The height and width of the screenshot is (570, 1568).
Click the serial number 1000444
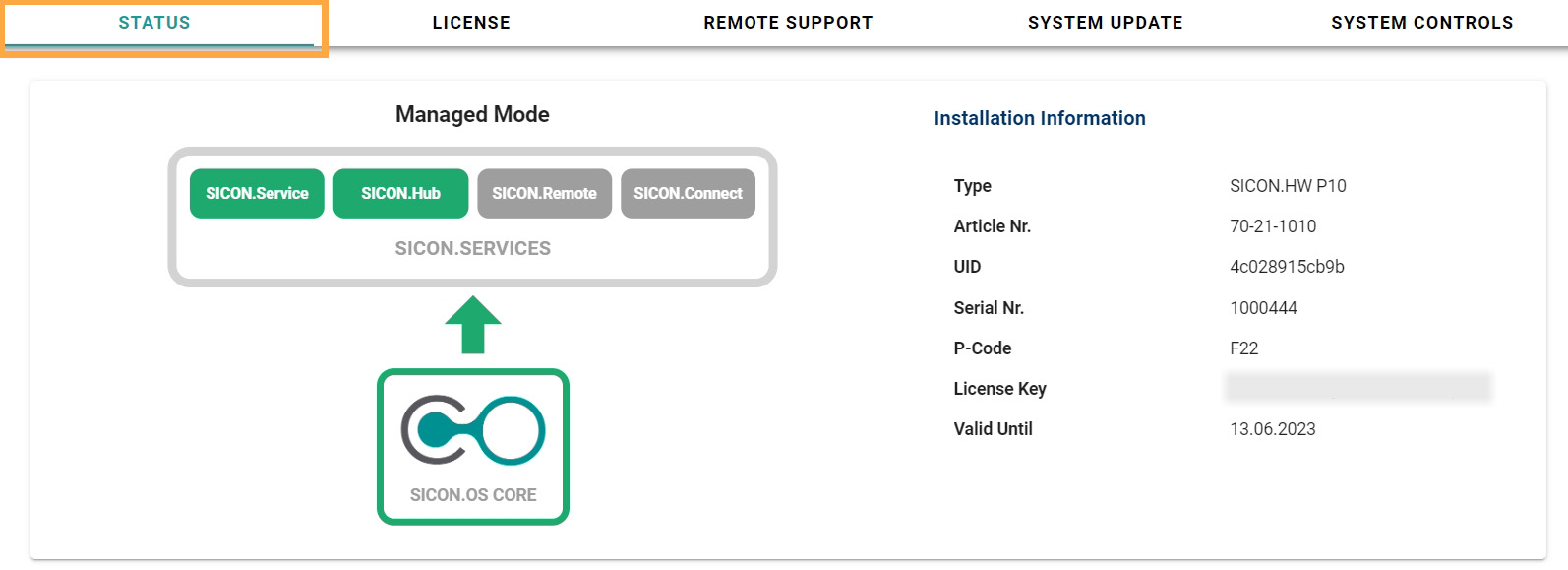(x=1263, y=308)
